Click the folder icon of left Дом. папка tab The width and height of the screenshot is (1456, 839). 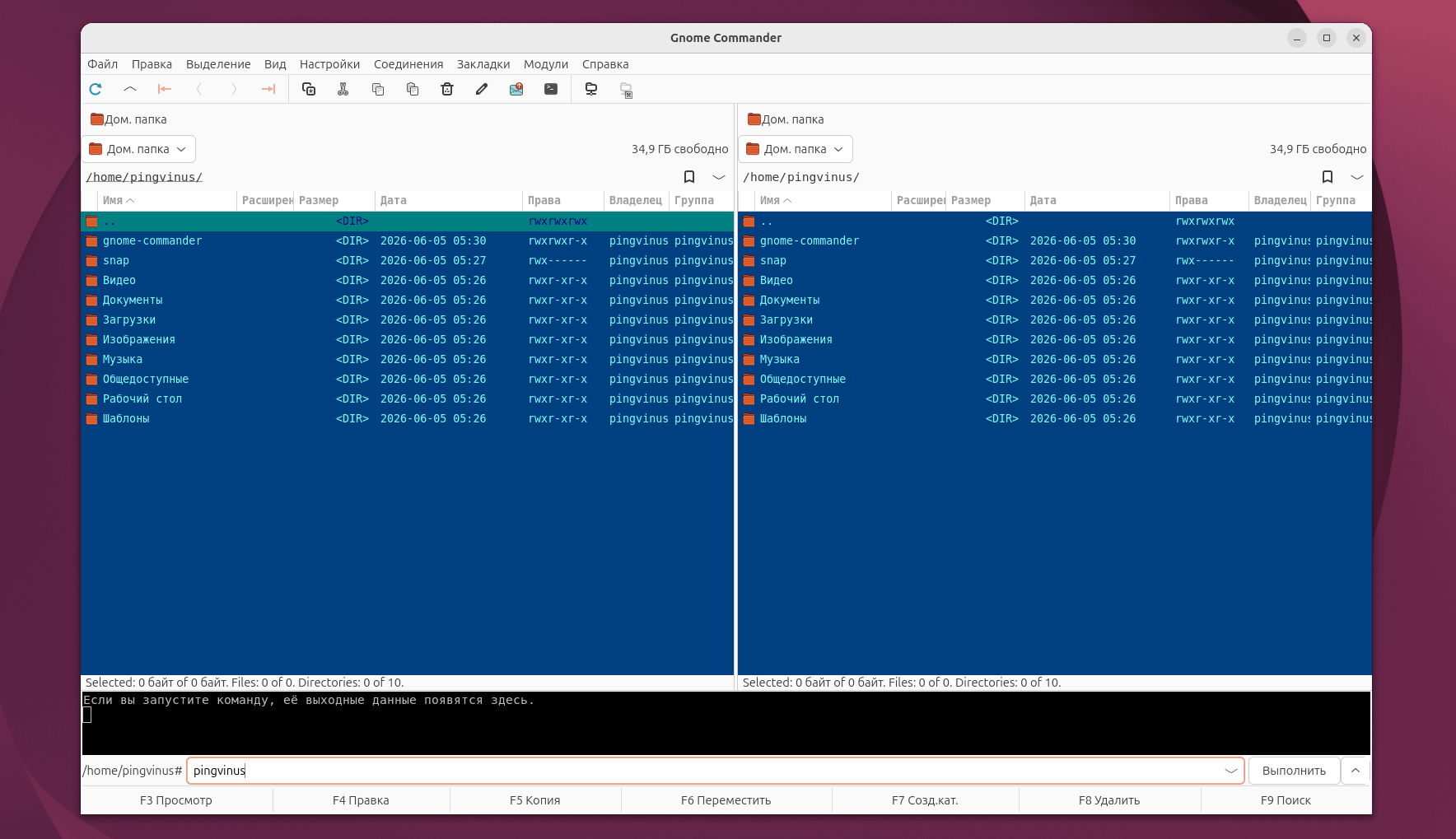tap(97, 119)
